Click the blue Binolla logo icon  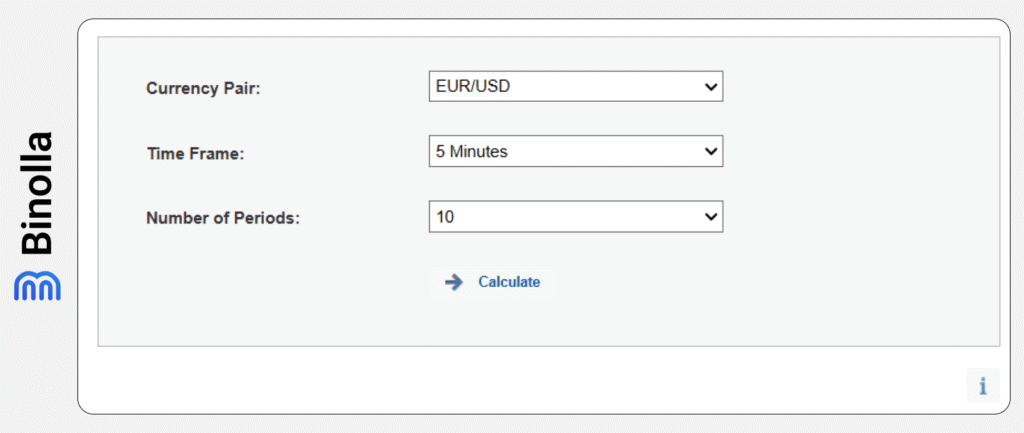coord(37,284)
